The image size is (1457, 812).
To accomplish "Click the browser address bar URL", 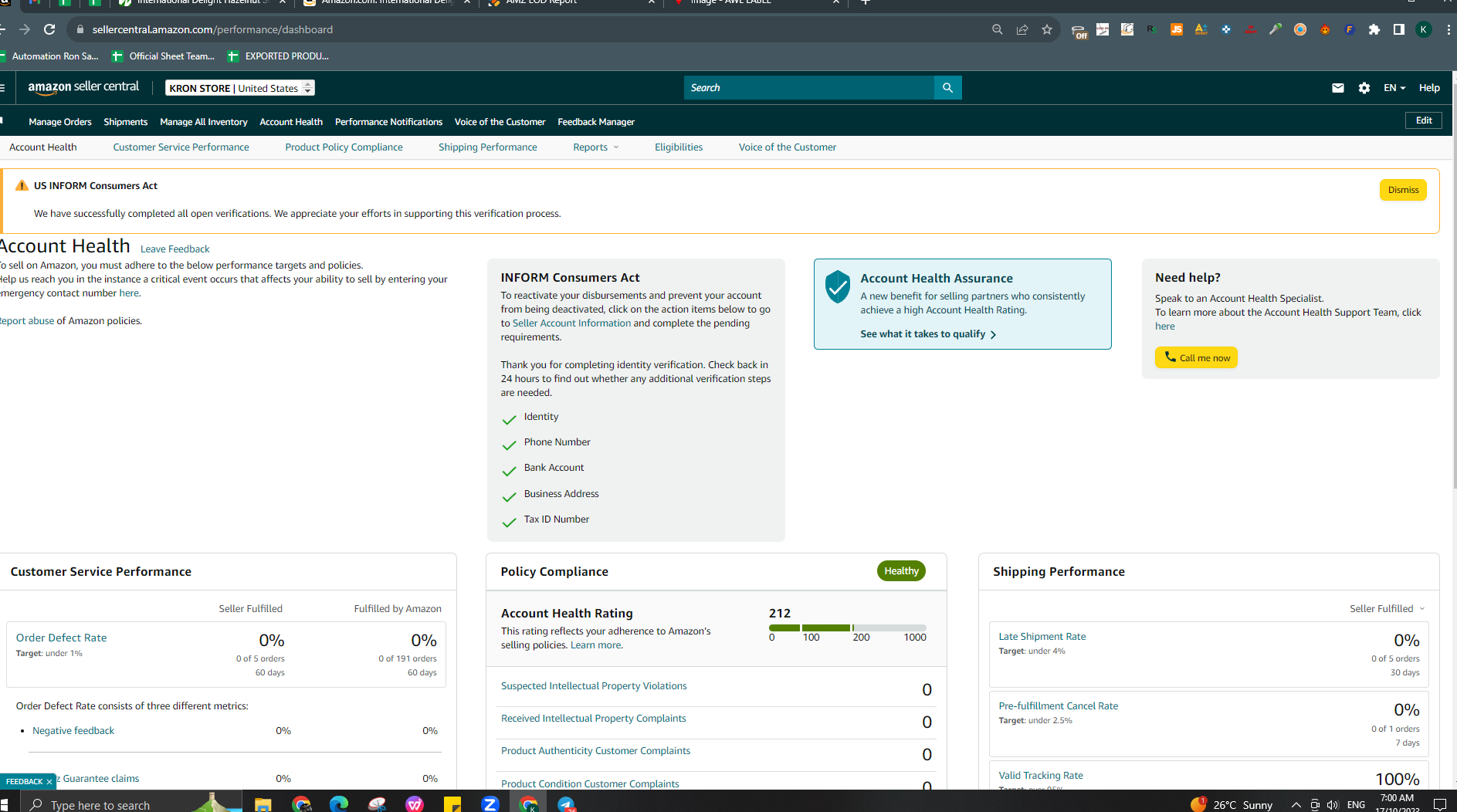I will (212, 29).
